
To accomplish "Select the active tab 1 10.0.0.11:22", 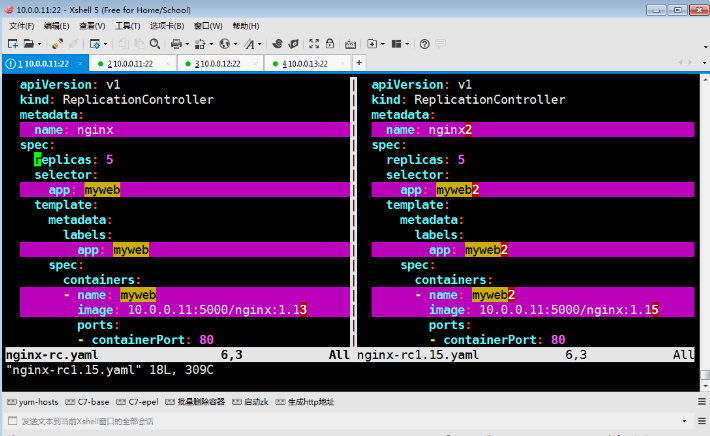I will coord(43,64).
